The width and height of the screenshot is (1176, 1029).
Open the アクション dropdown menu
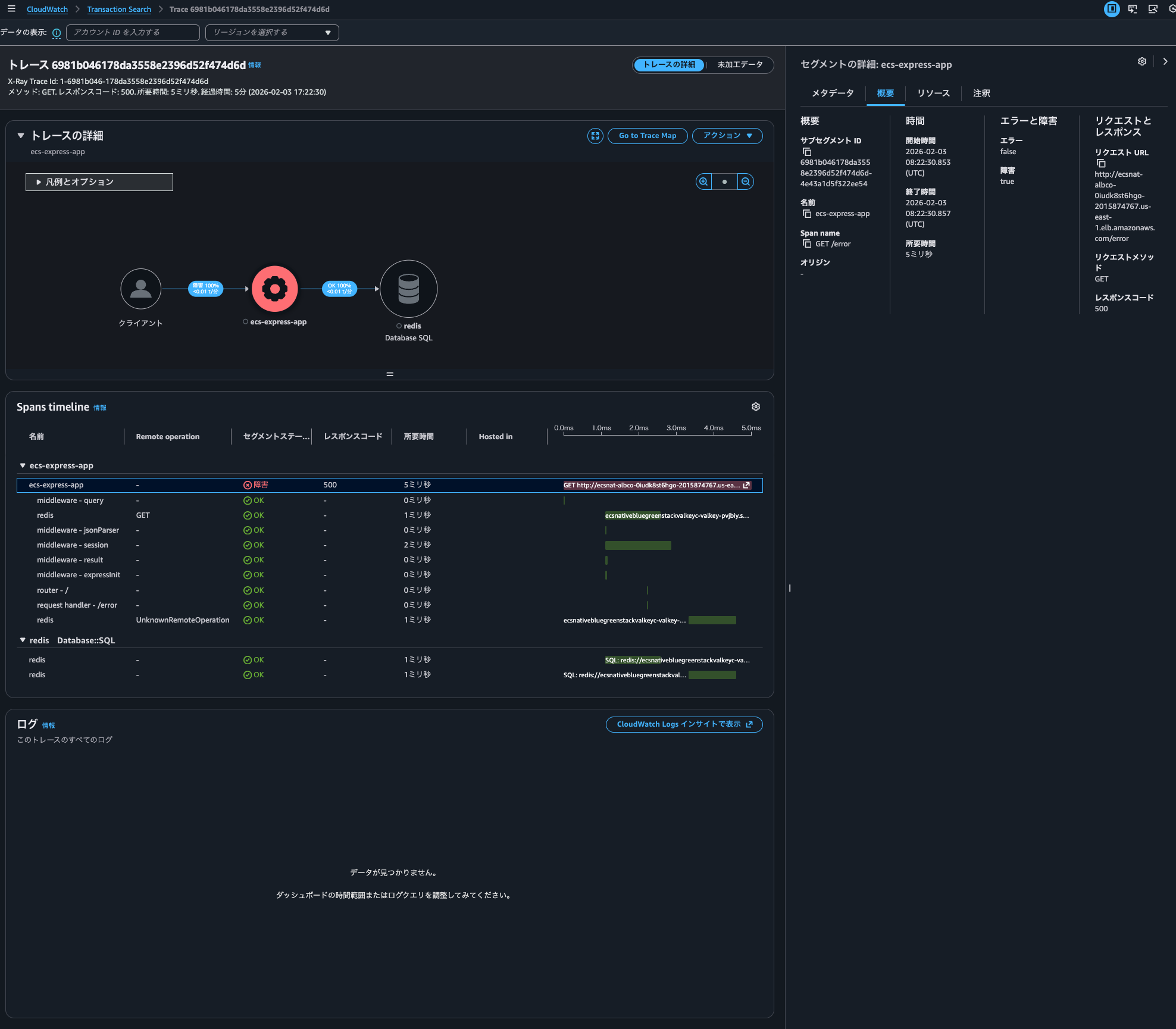(x=727, y=136)
